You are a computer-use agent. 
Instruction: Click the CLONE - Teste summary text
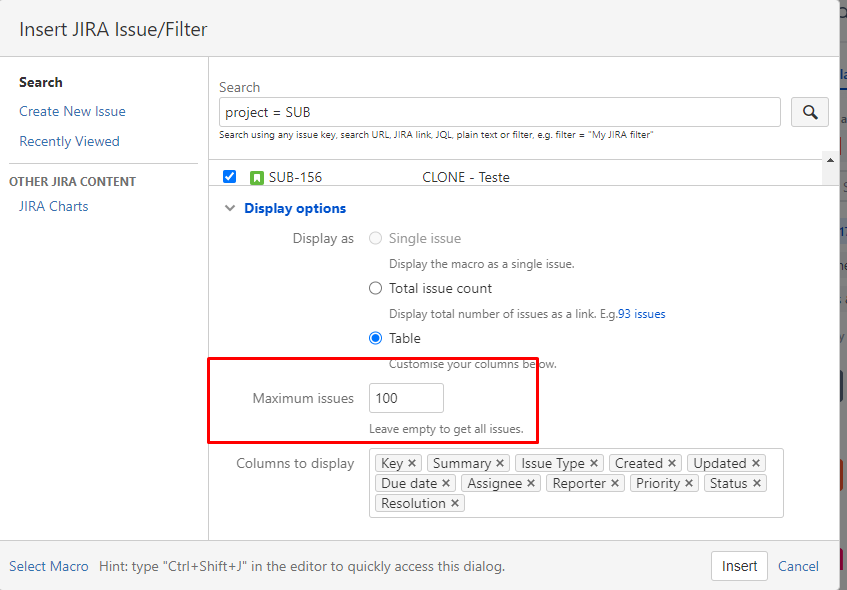click(x=466, y=177)
